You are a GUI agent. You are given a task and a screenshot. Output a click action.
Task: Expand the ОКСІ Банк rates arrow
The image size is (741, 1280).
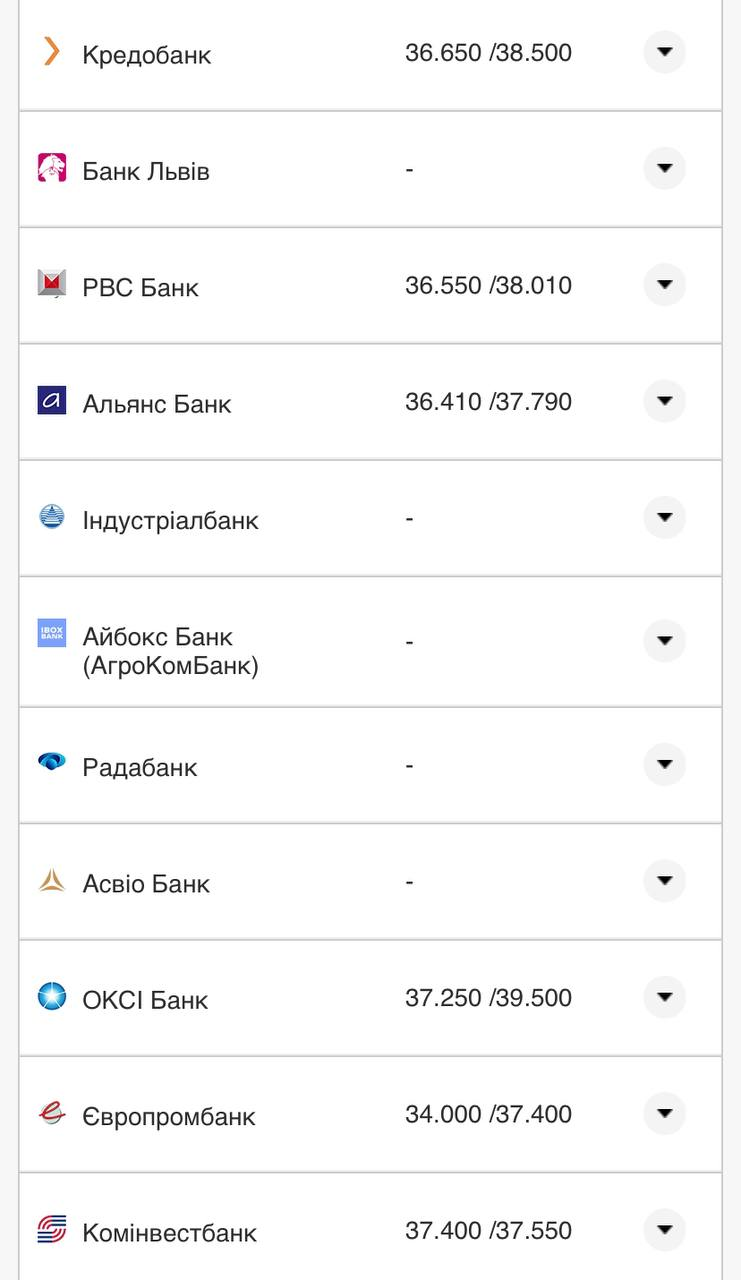(x=664, y=997)
